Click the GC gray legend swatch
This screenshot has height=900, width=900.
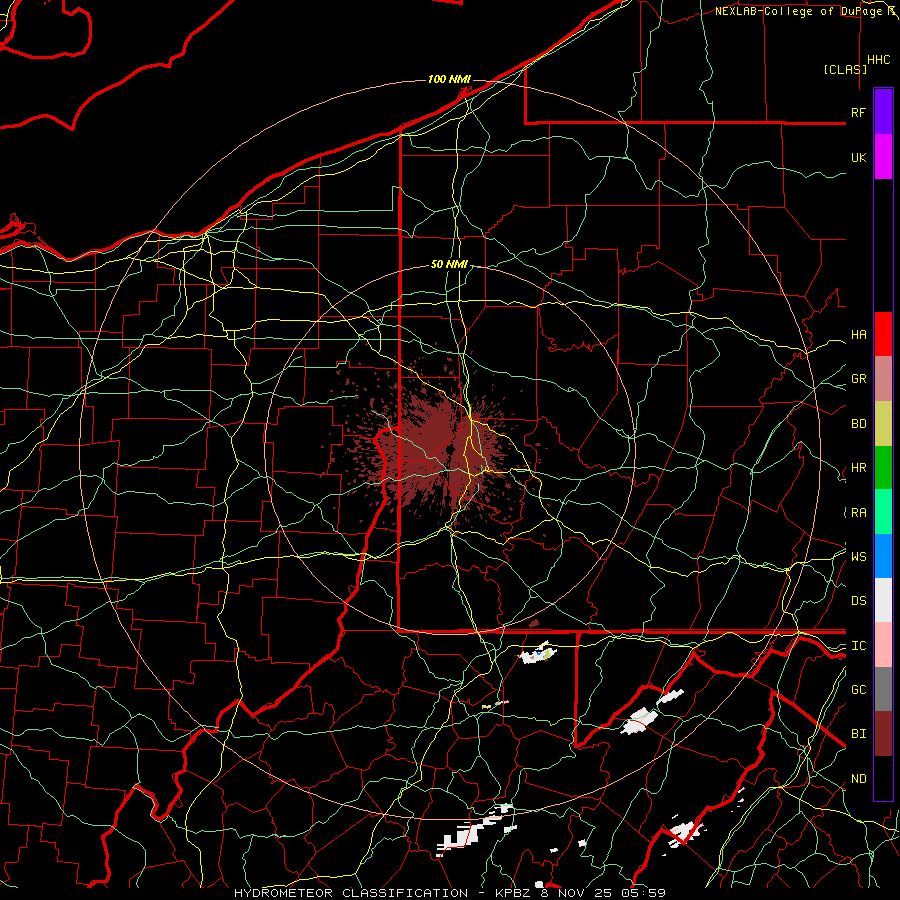tap(883, 689)
